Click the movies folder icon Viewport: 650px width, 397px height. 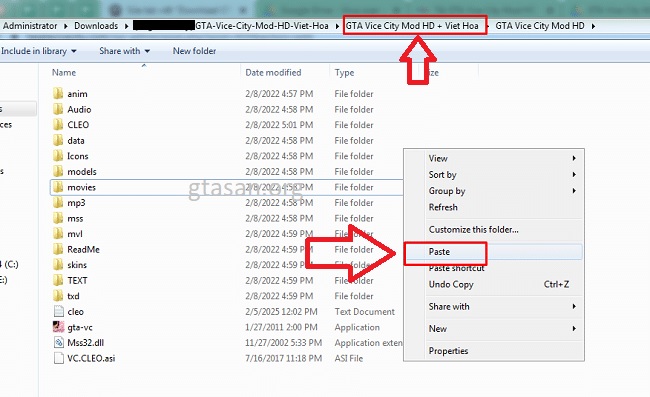pyautogui.click(x=58, y=187)
